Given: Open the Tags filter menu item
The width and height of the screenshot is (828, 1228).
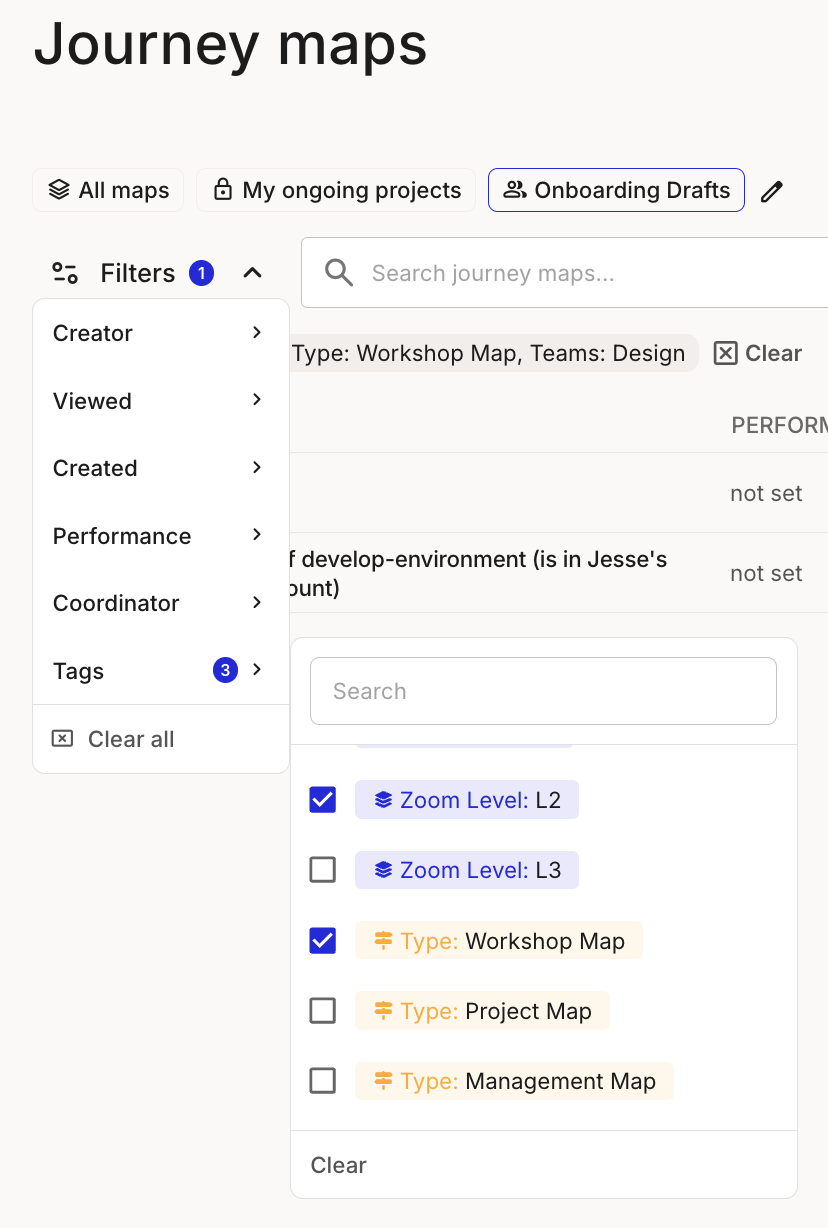Looking at the screenshot, I should [x=160, y=671].
